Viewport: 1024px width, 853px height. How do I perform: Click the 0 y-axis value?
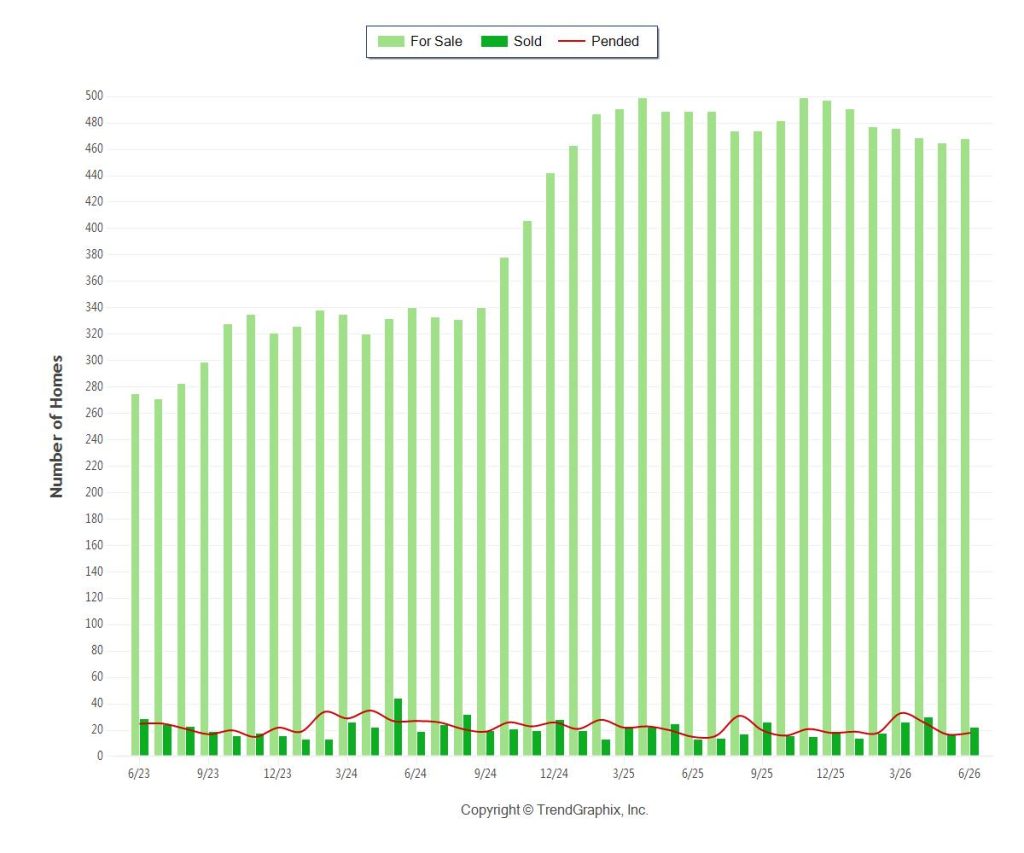(x=100, y=756)
